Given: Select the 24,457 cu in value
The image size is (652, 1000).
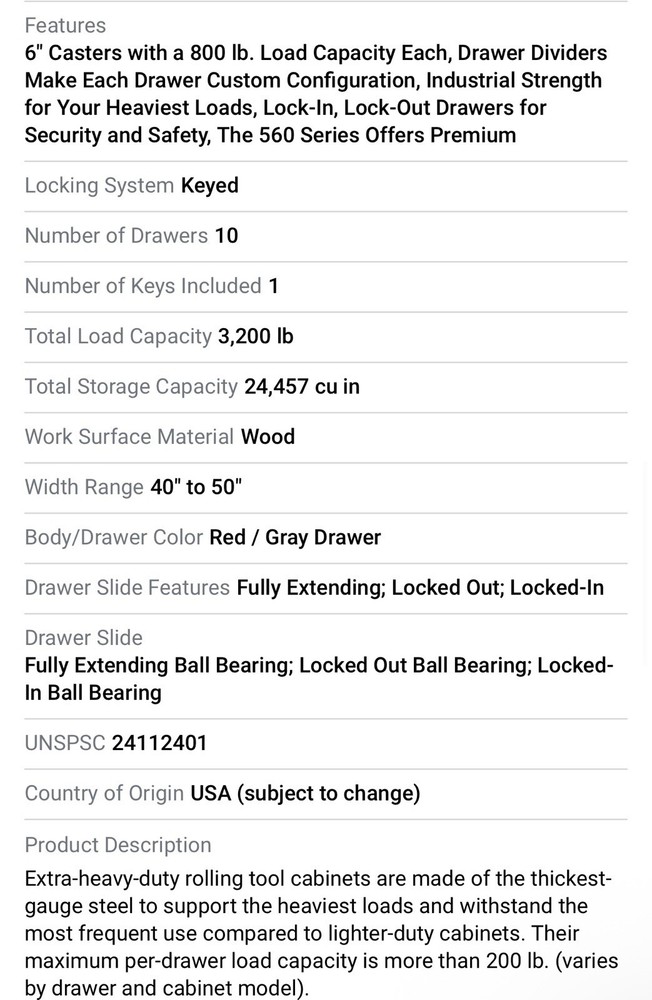Looking at the screenshot, I should (302, 386).
